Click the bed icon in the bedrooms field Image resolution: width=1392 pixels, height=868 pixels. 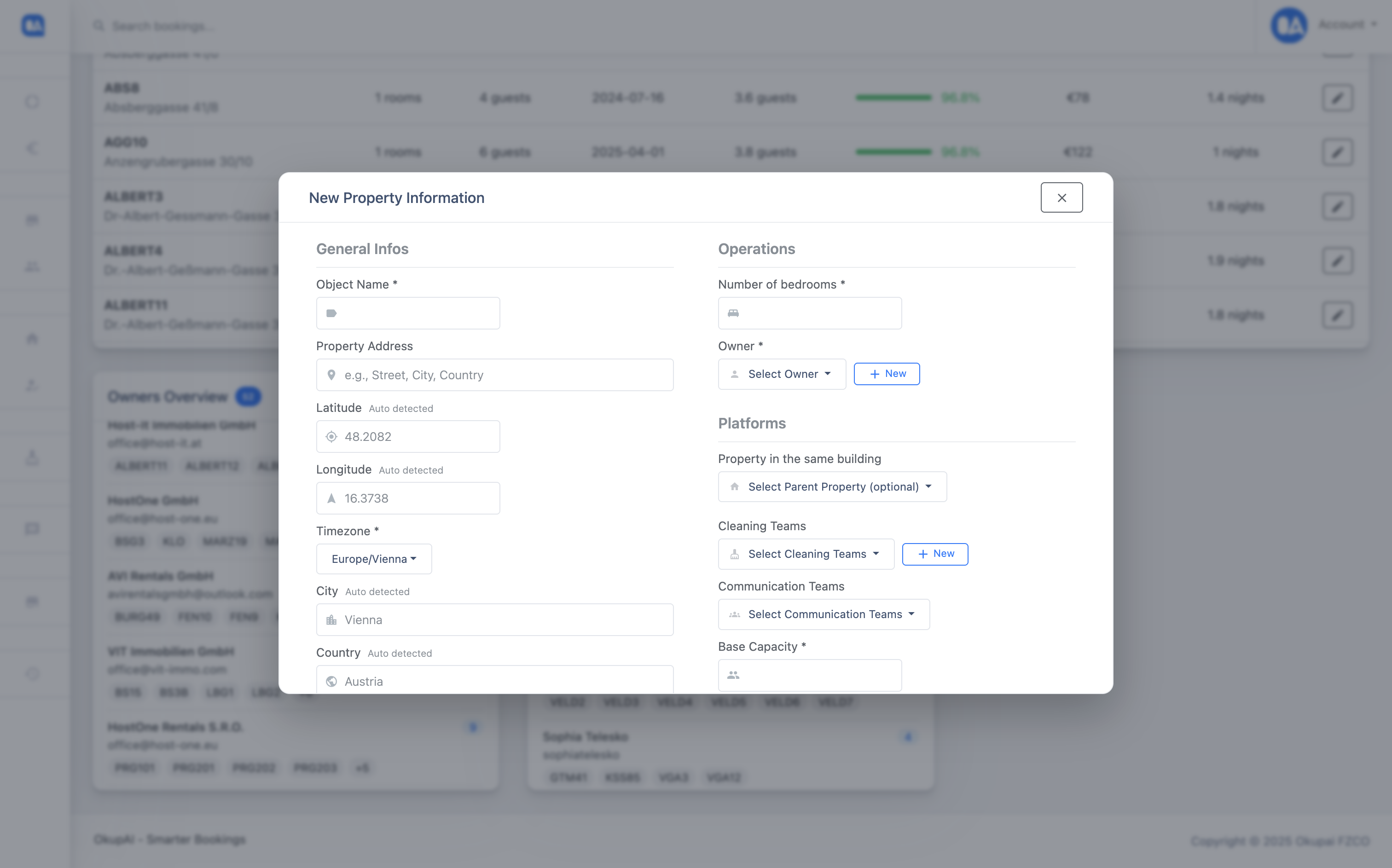click(x=733, y=313)
